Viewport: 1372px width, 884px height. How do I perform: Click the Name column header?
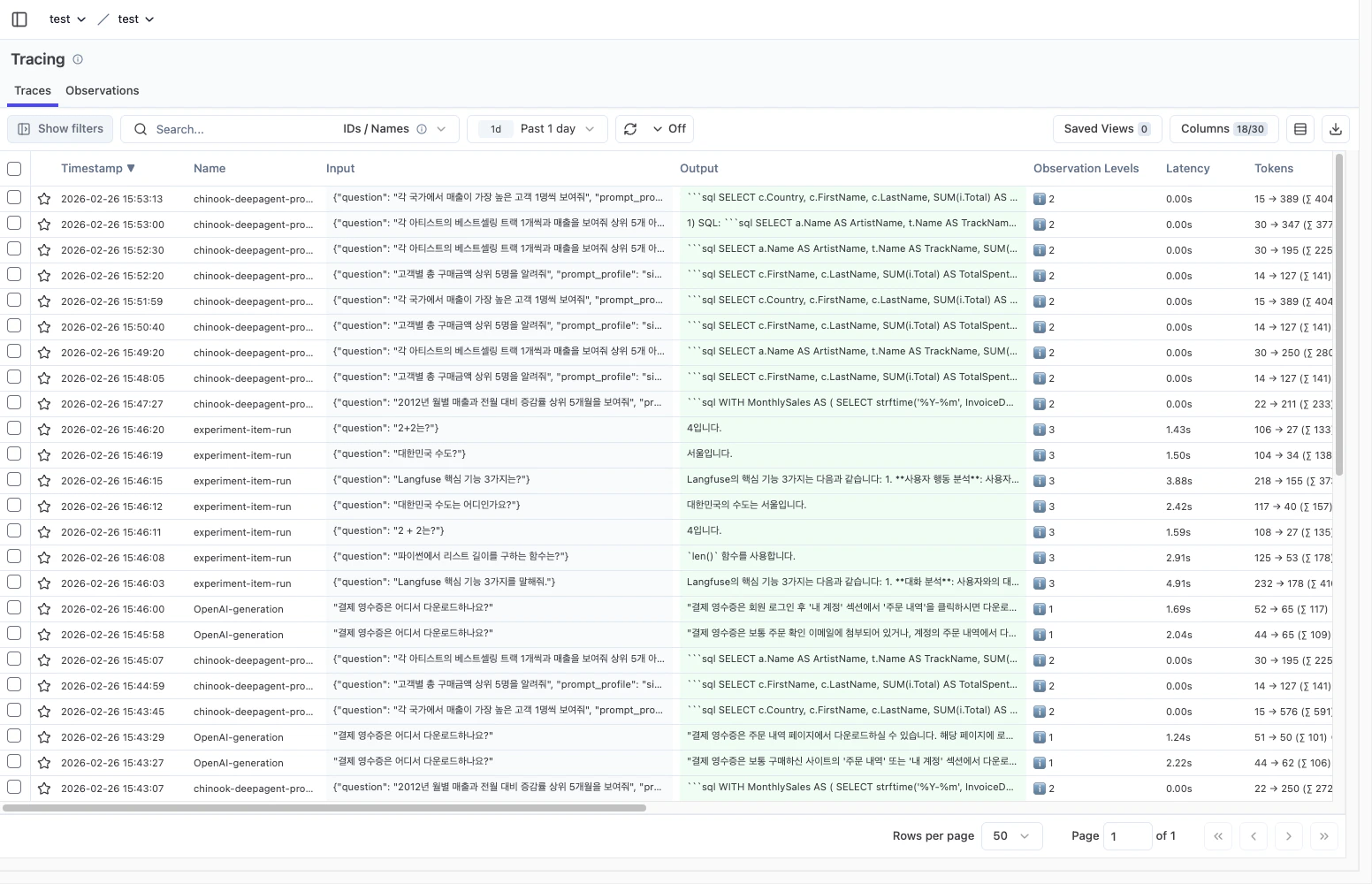coord(210,168)
